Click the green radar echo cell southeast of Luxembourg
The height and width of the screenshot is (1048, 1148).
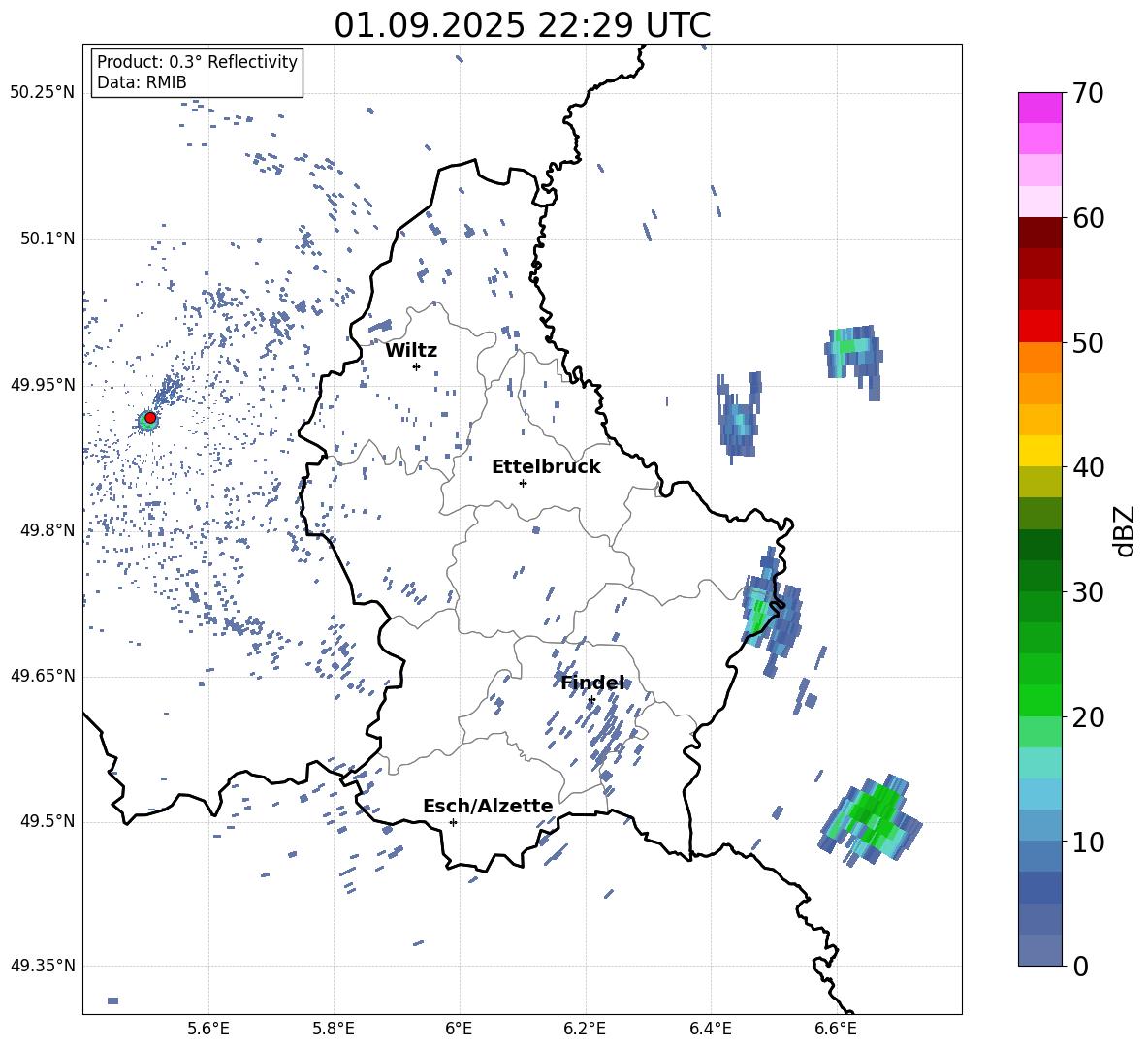click(872, 819)
